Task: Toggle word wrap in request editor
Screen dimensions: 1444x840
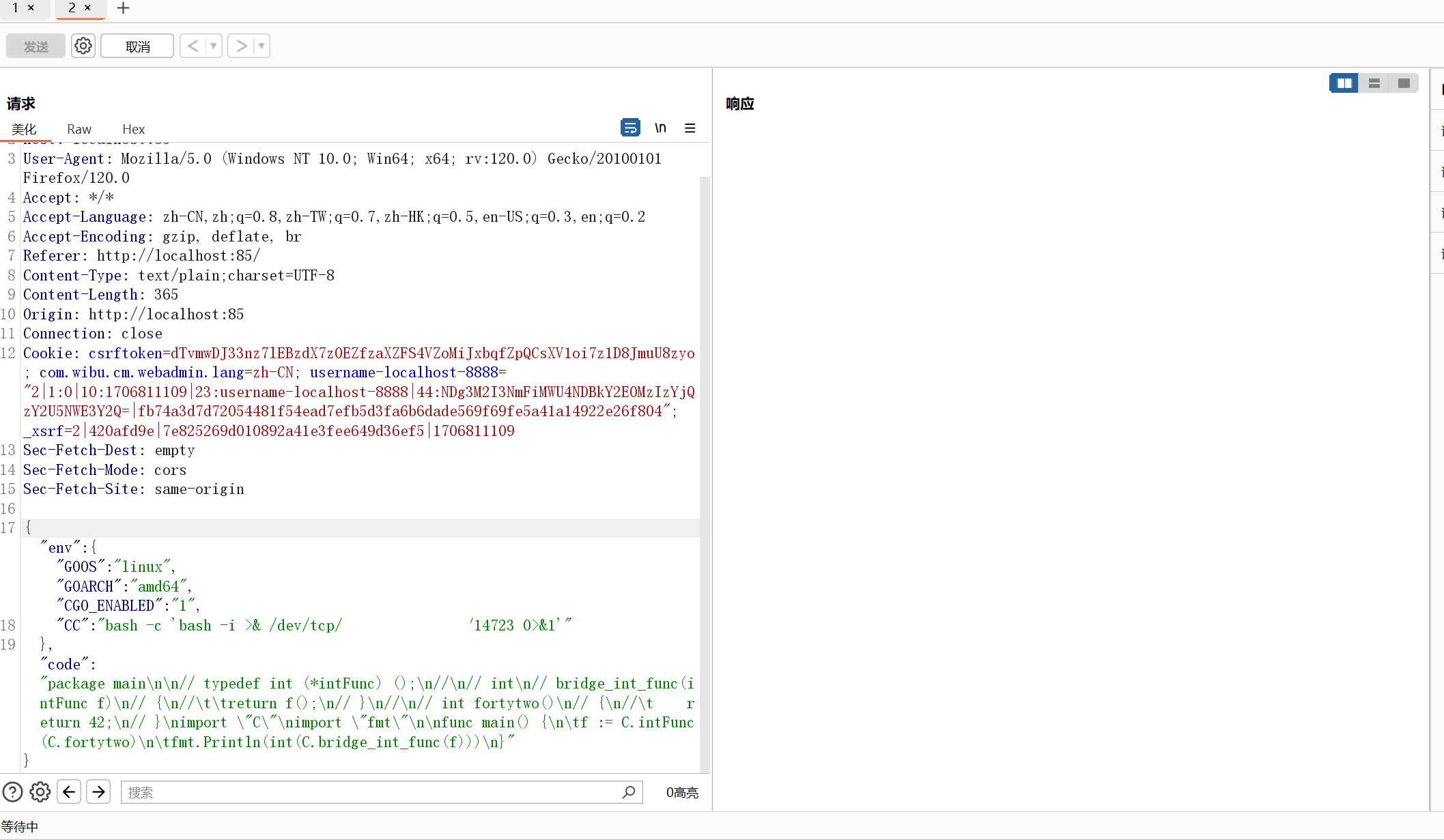Action: coord(630,128)
